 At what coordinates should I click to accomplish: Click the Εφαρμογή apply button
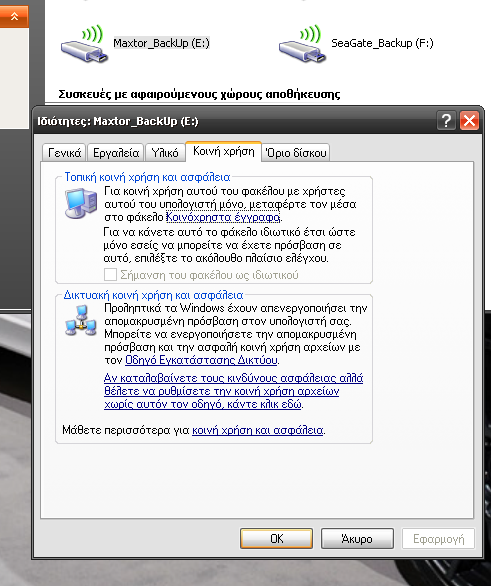438,539
